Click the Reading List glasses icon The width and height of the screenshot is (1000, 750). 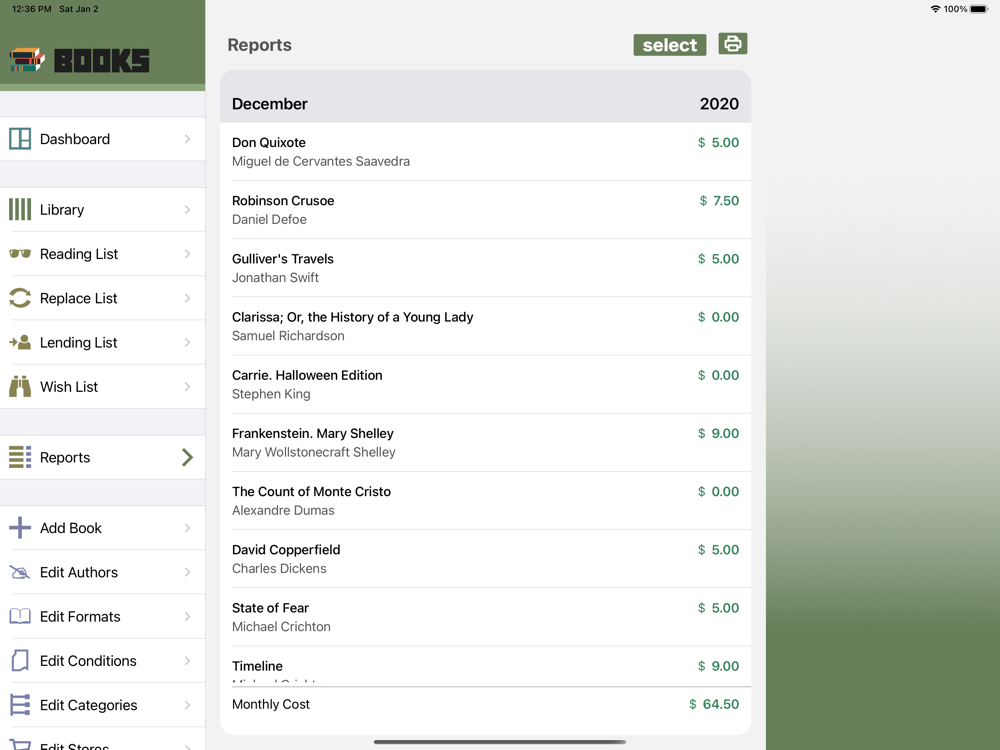click(20, 254)
